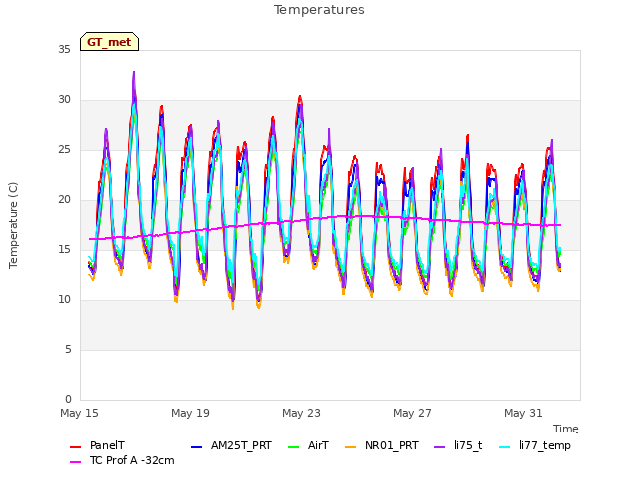
Task: Click the Time x-axis label
Action: (x=566, y=429)
